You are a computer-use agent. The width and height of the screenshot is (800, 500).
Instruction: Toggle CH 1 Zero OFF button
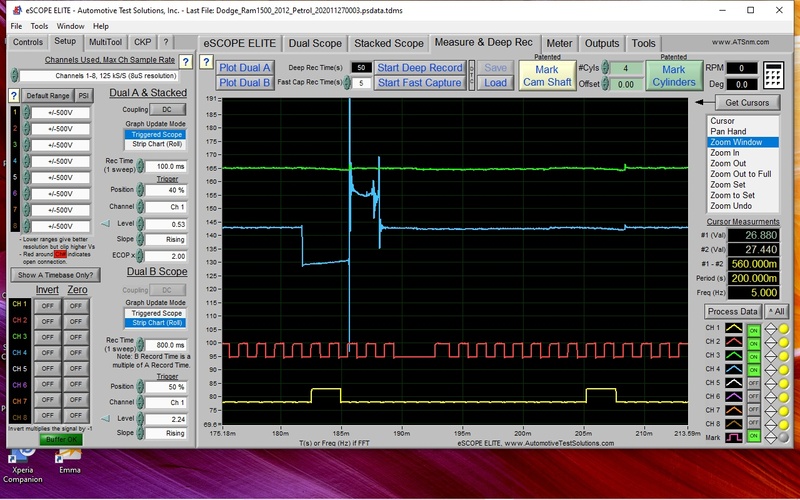76,306
